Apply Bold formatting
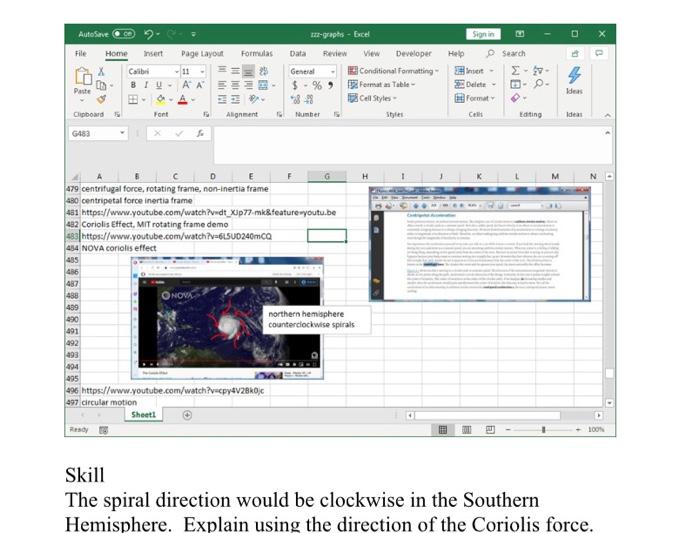 (x=133, y=85)
